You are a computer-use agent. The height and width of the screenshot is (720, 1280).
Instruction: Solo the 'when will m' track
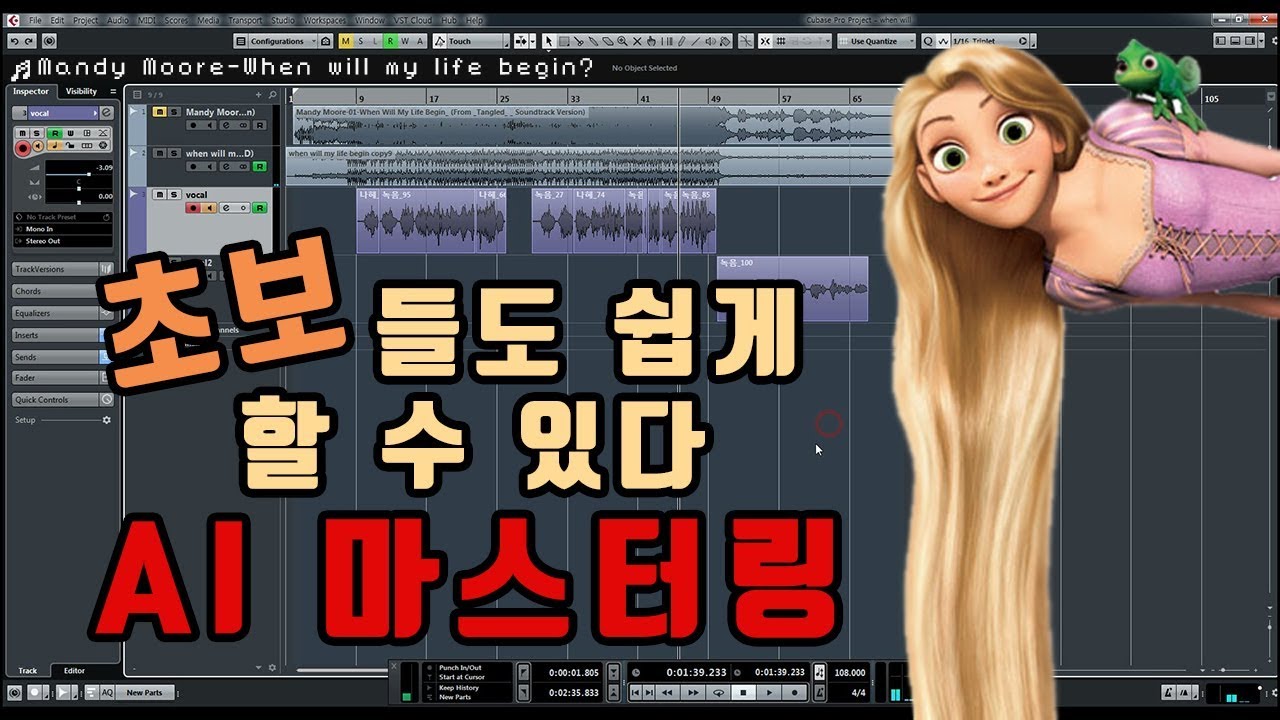pos(173,153)
